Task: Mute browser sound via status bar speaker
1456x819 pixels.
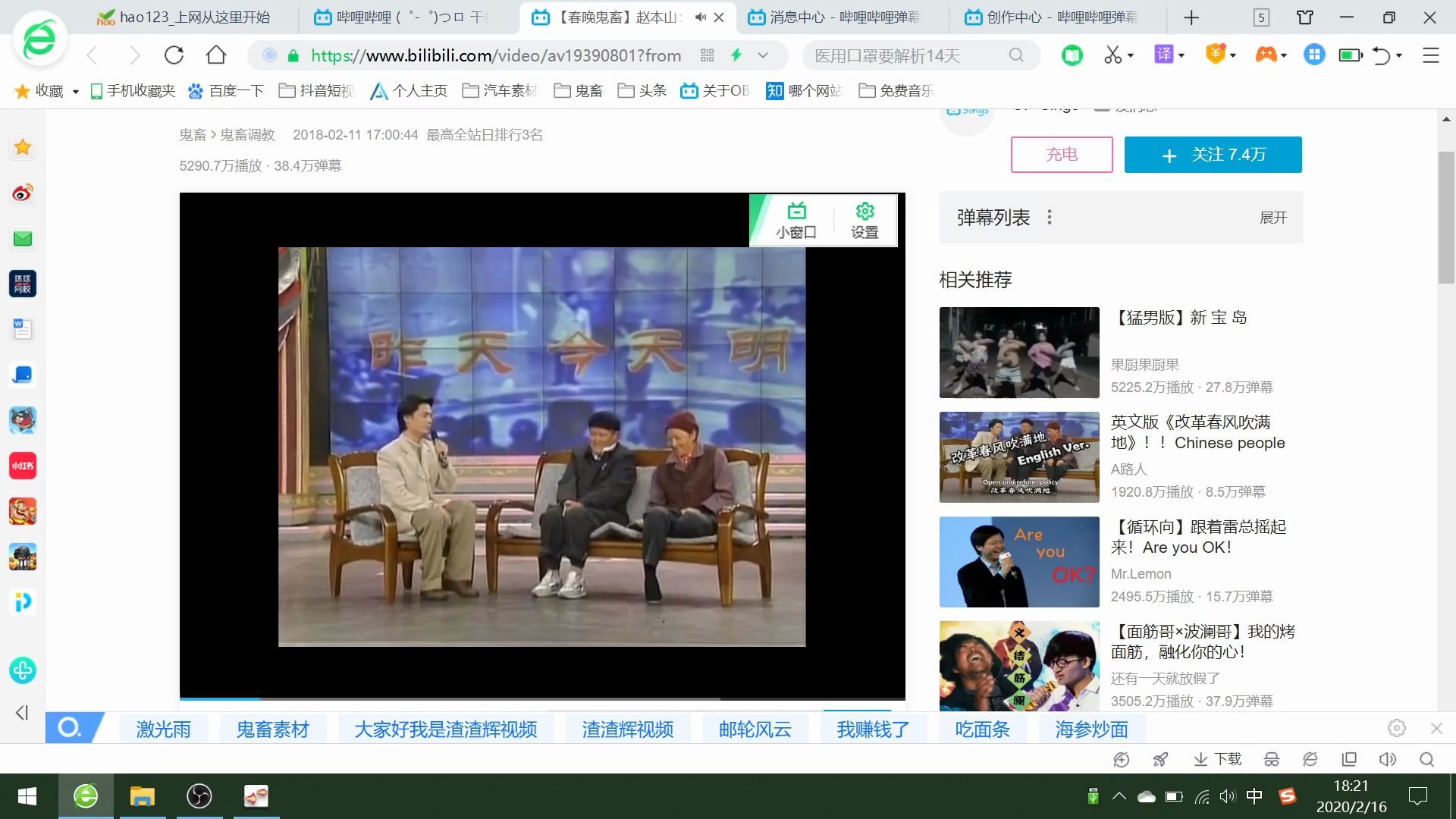Action: (1388, 759)
